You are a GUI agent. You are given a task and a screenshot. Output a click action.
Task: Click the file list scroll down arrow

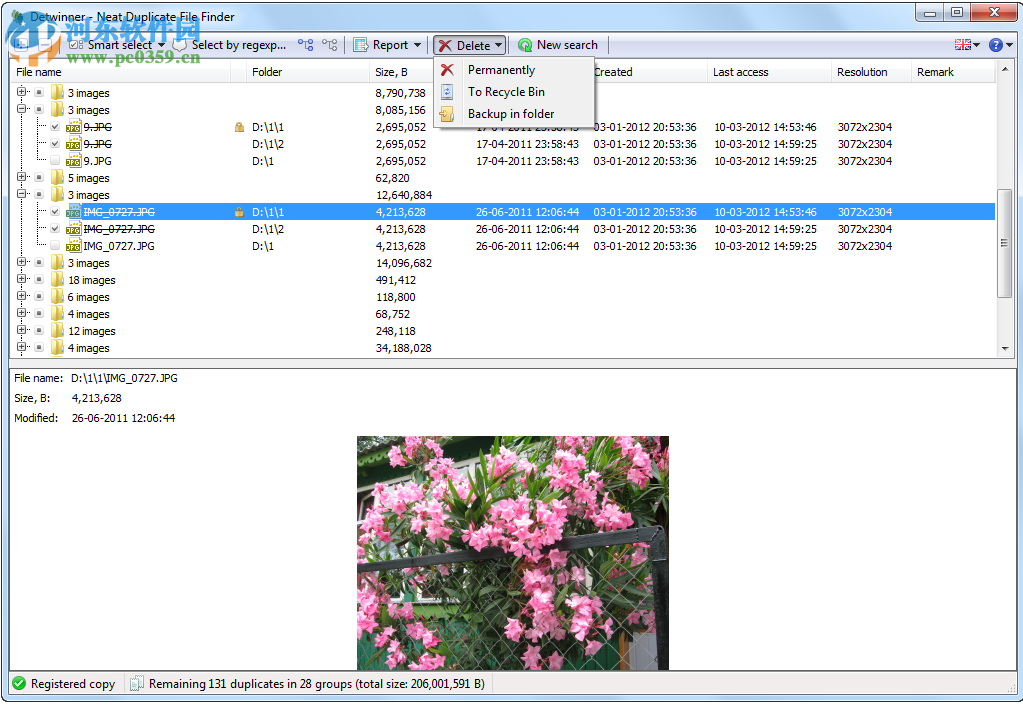tap(1004, 349)
